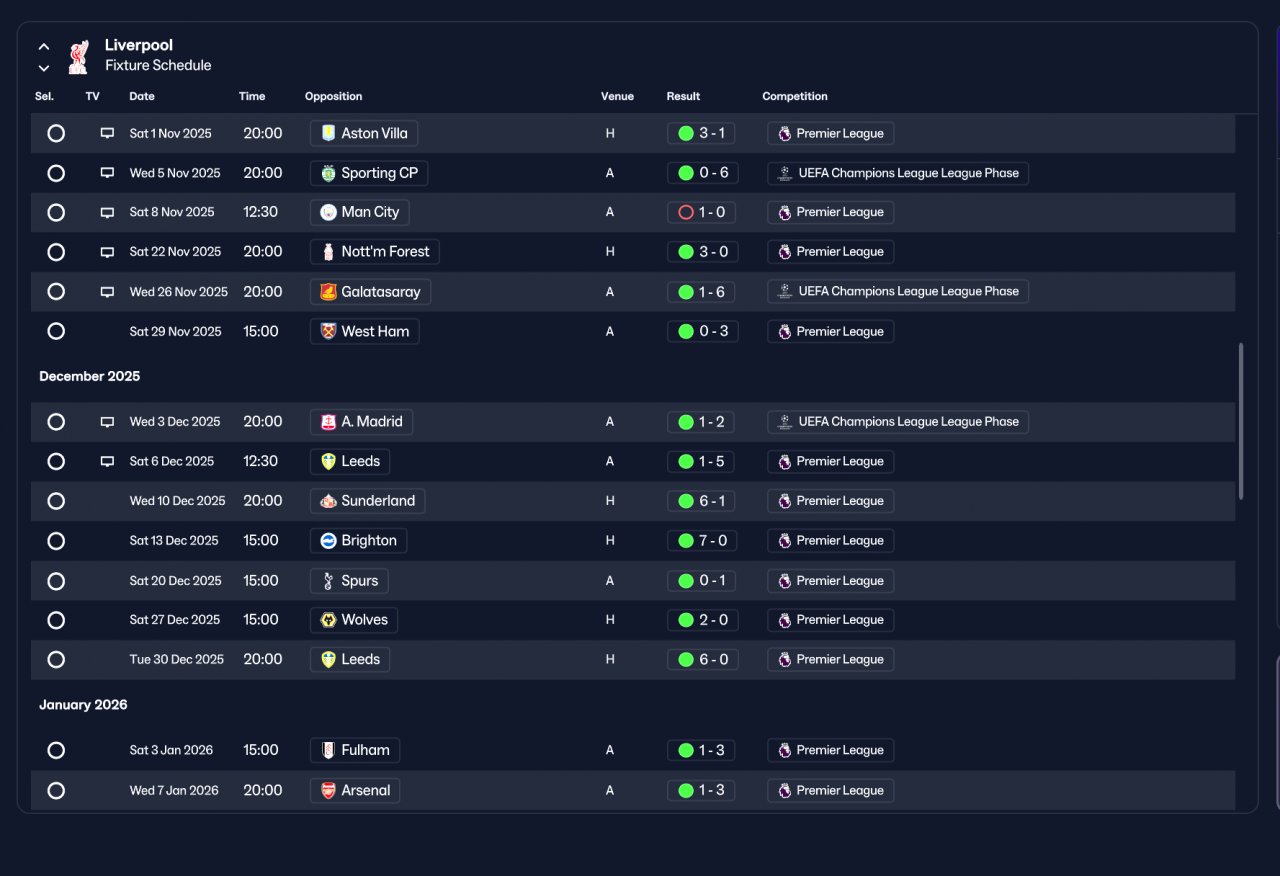Viewport: 1280px width, 876px height.
Task: Sort fixtures by Date column header
Action: pos(142,96)
